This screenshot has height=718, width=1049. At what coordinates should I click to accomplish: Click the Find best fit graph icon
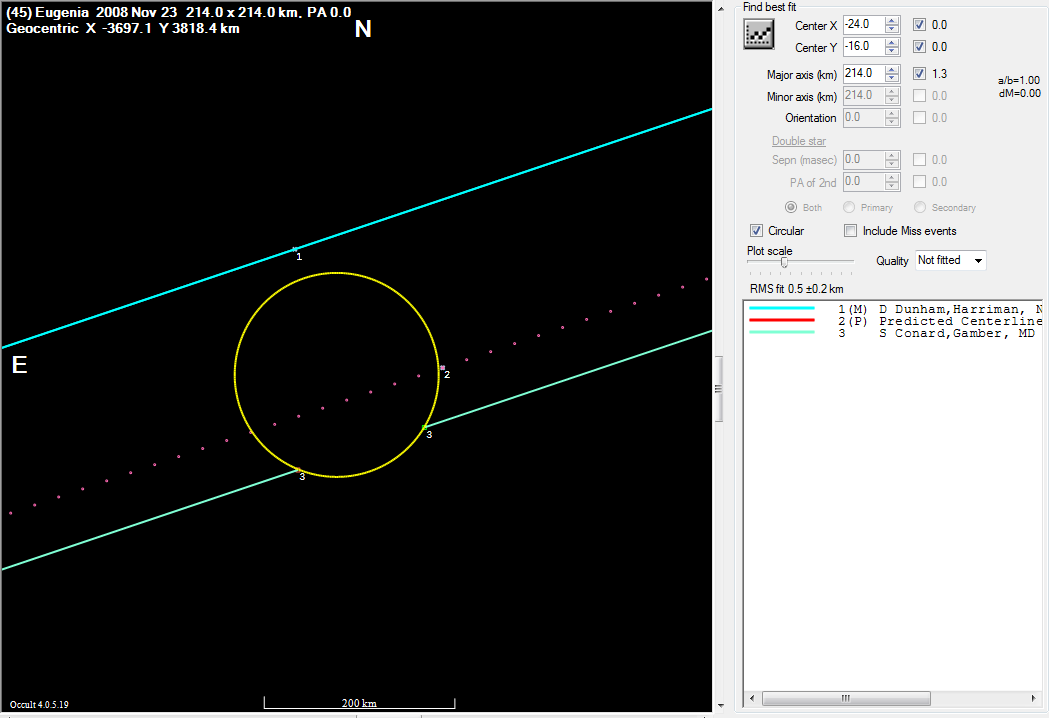click(x=761, y=34)
